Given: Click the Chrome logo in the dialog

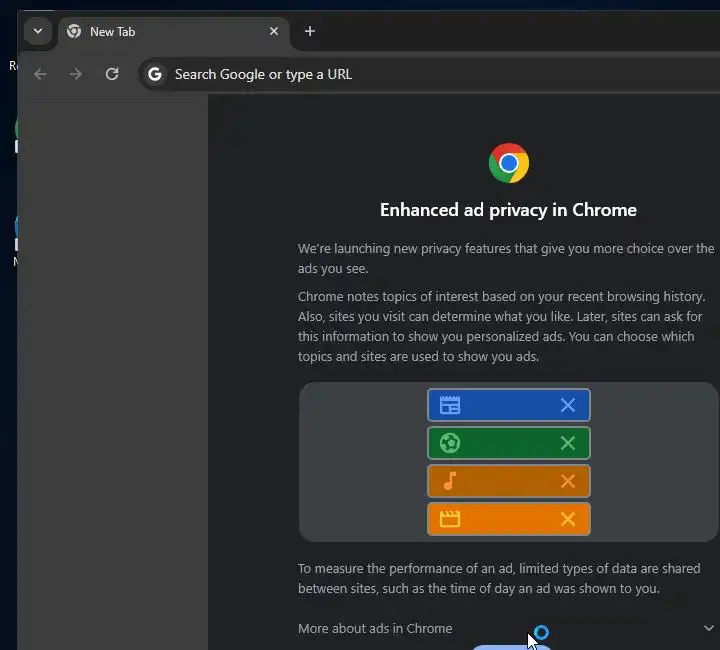Looking at the screenshot, I should 508,163.
